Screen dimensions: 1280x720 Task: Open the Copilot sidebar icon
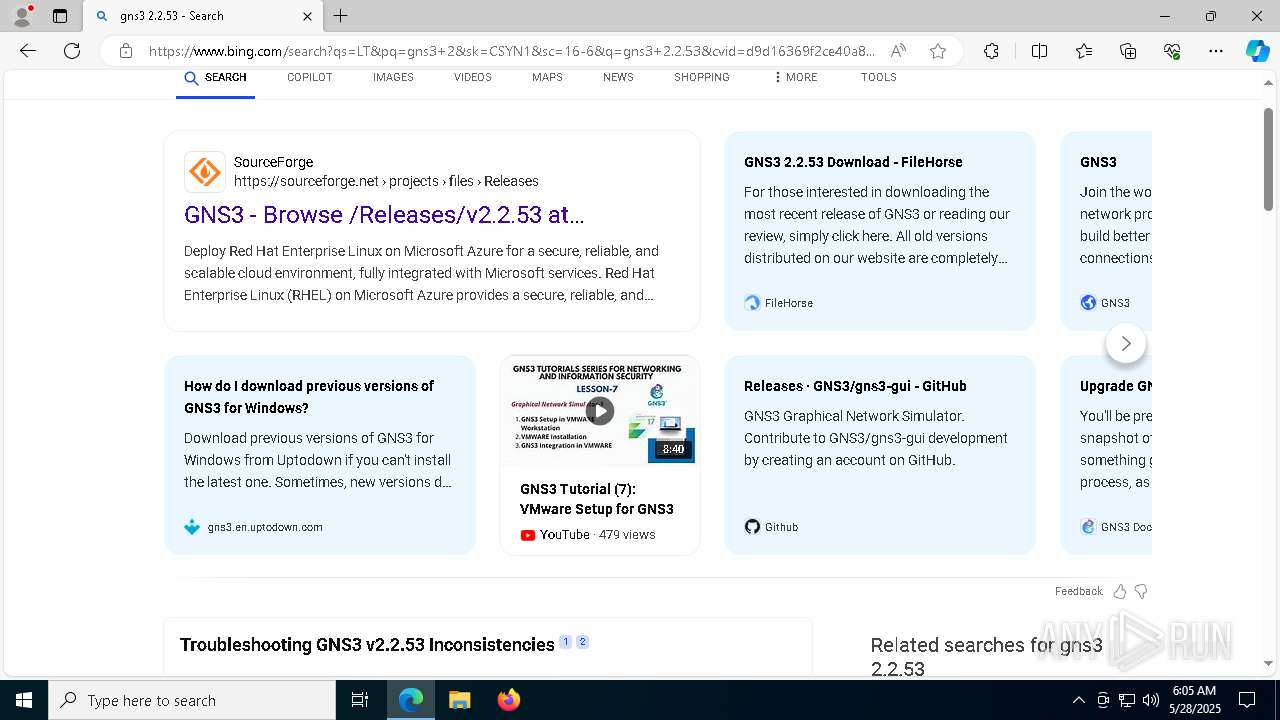point(1257,51)
